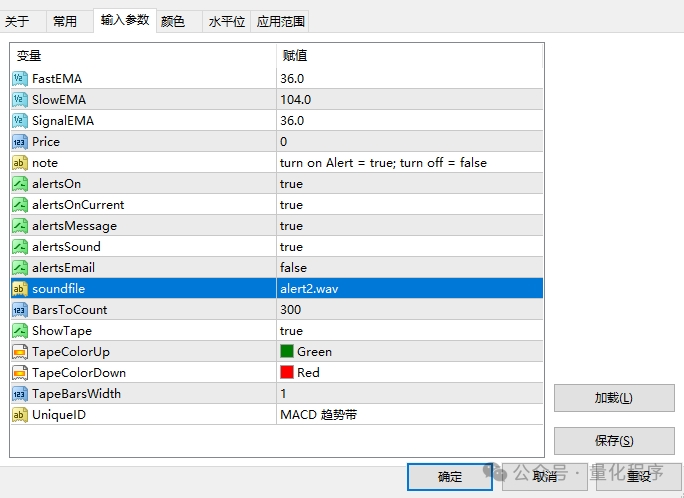Click the 重设 button
684x498 pixels.
pos(639,477)
